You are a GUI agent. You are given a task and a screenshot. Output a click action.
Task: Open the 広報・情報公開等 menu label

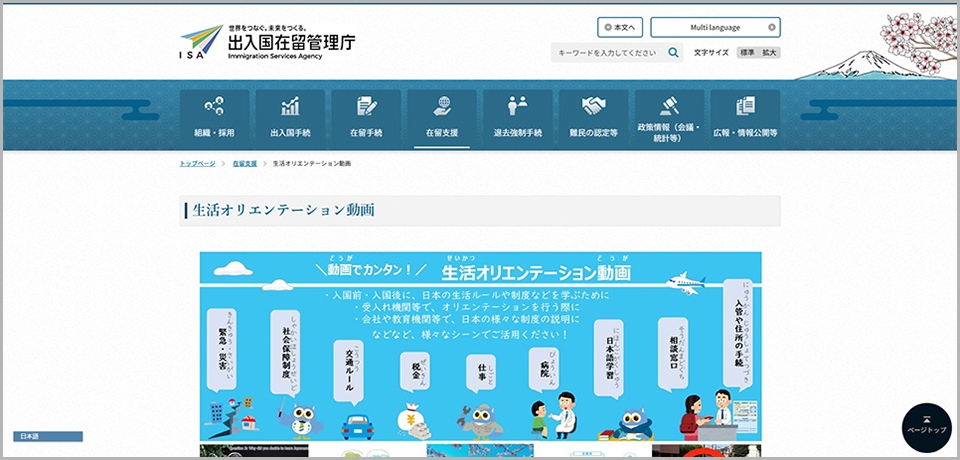[745, 132]
